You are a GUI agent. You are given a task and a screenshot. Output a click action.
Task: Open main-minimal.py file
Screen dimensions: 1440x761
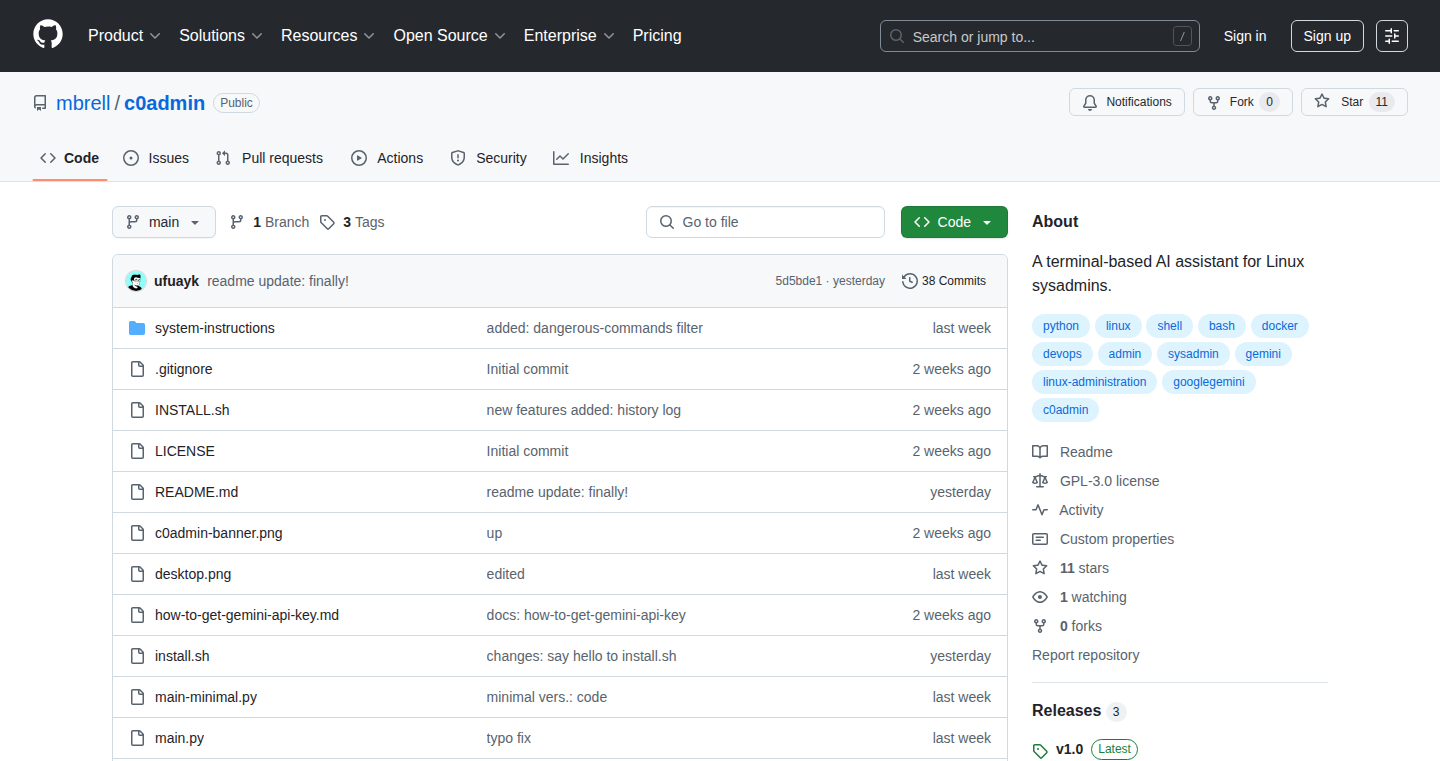point(206,697)
